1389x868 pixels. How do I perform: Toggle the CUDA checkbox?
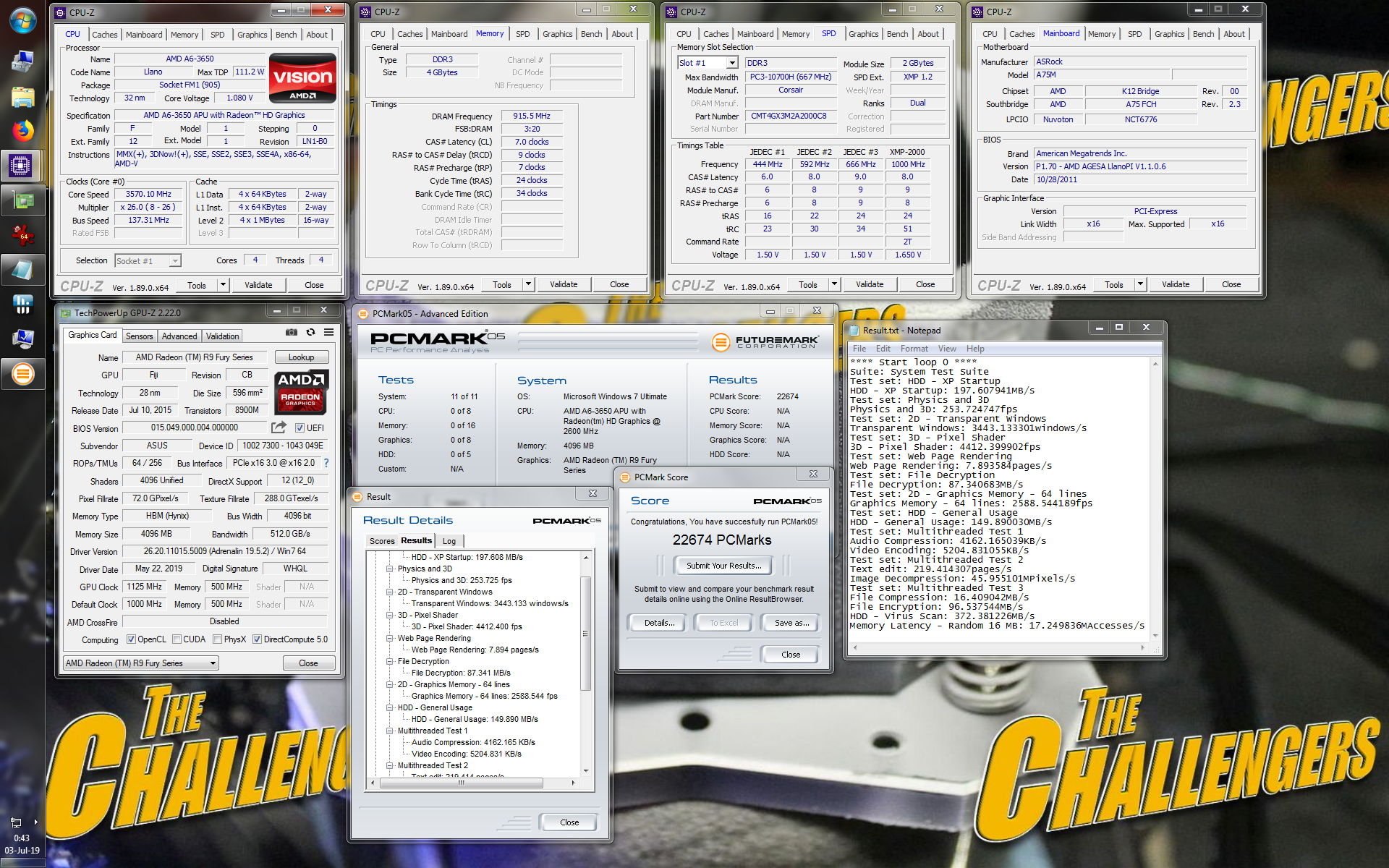pos(177,639)
